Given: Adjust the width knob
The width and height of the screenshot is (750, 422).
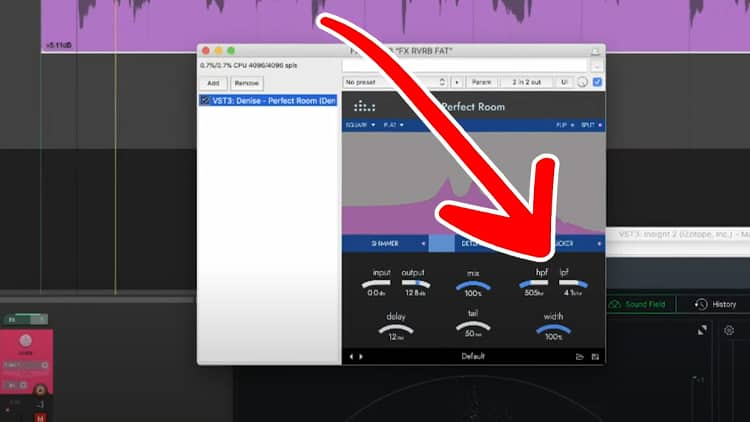Looking at the screenshot, I should point(553,329).
